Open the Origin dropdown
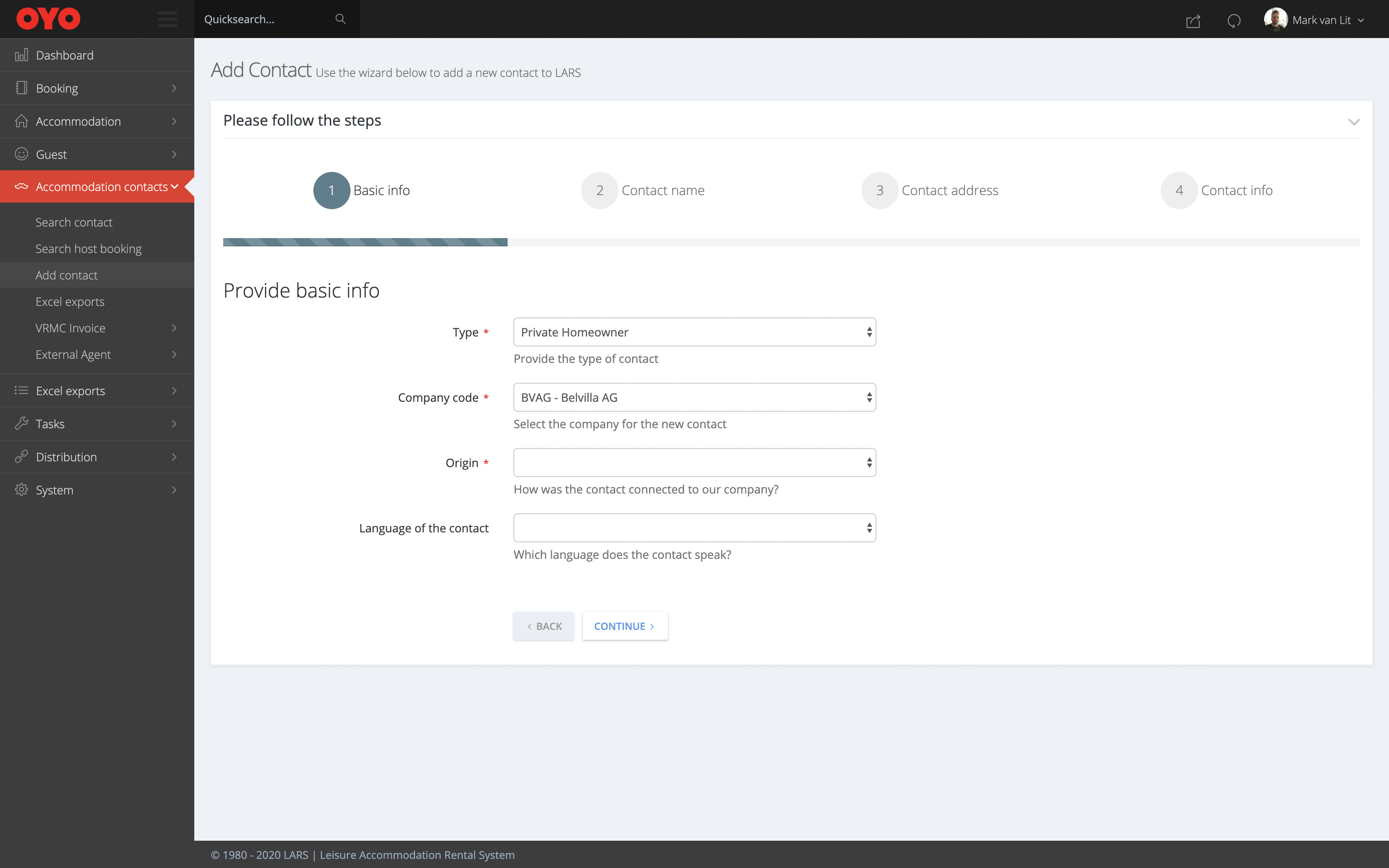The height and width of the screenshot is (868, 1389). (x=694, y=463)
